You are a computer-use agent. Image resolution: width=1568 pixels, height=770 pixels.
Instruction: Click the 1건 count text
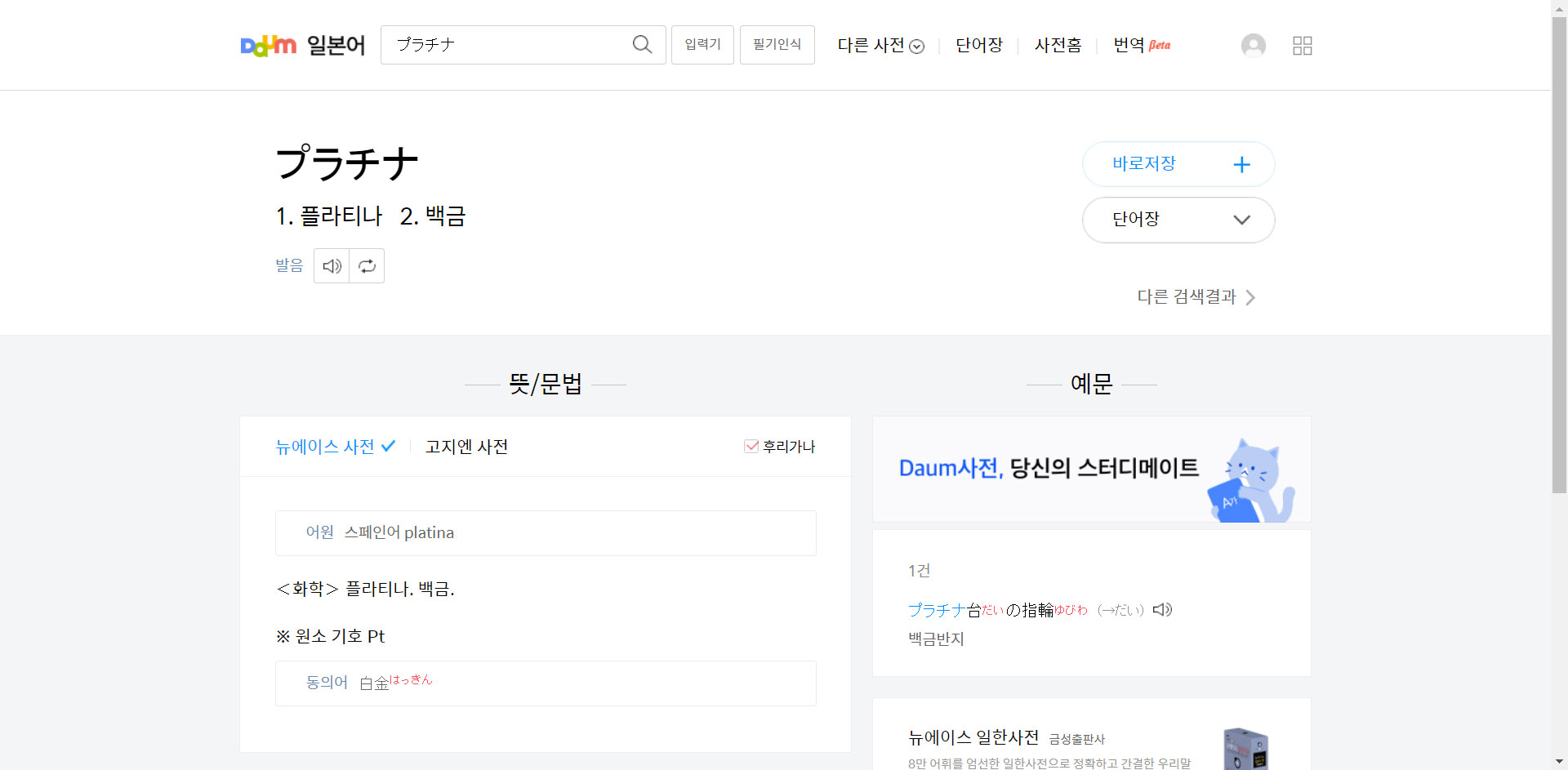tap(919, 571)
